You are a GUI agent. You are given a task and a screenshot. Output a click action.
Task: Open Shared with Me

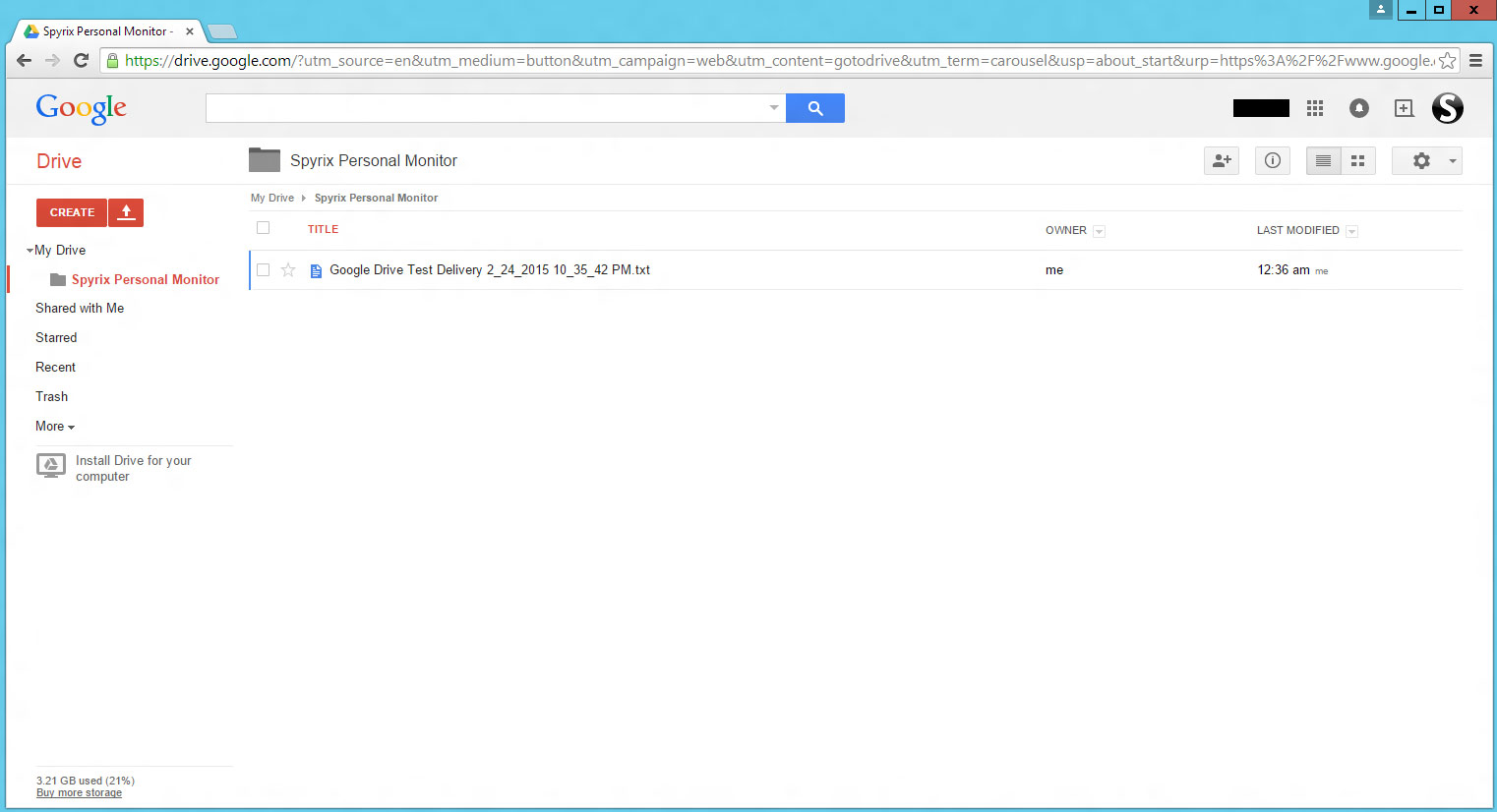(80, 309)
